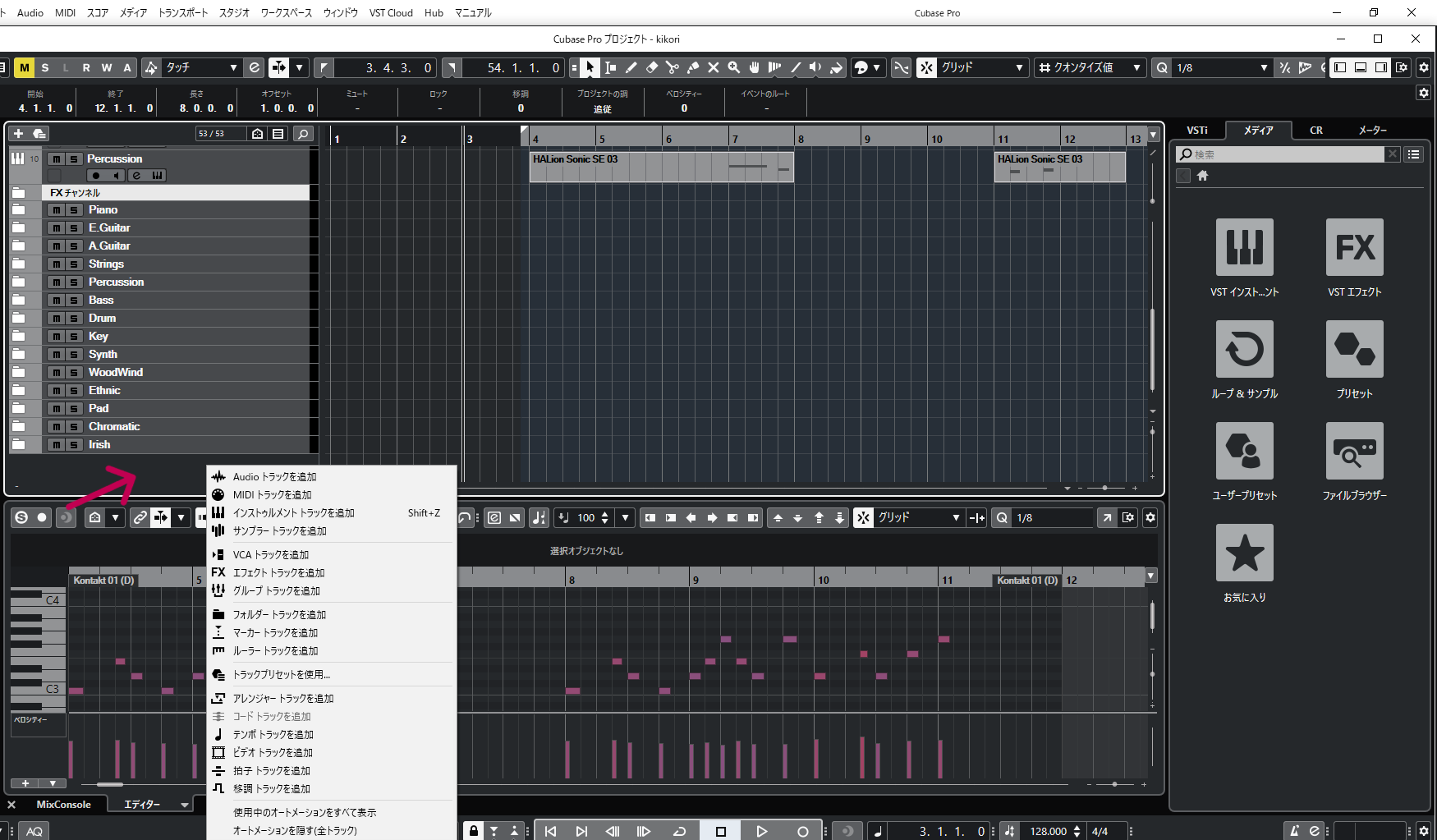Open the File Browser tile
The height and width of the screenshot is (840, 1437).
click(1354, 451)
